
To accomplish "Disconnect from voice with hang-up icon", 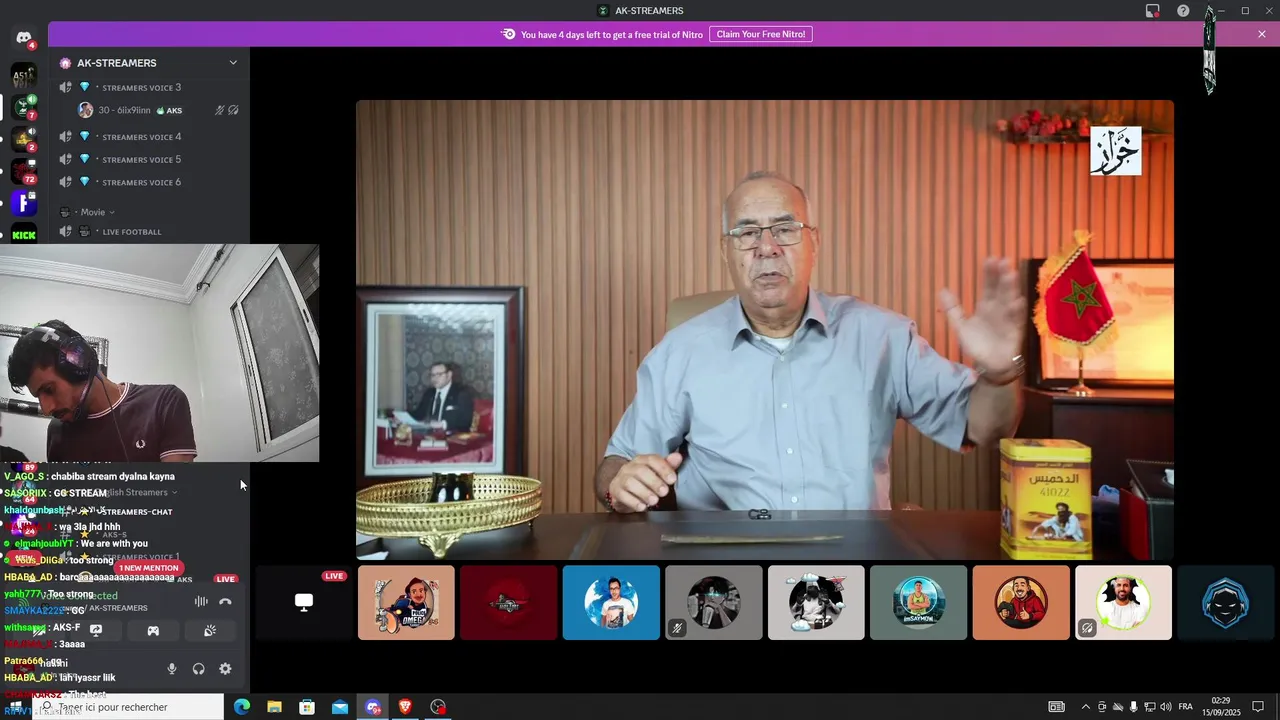I will (225, 601).
